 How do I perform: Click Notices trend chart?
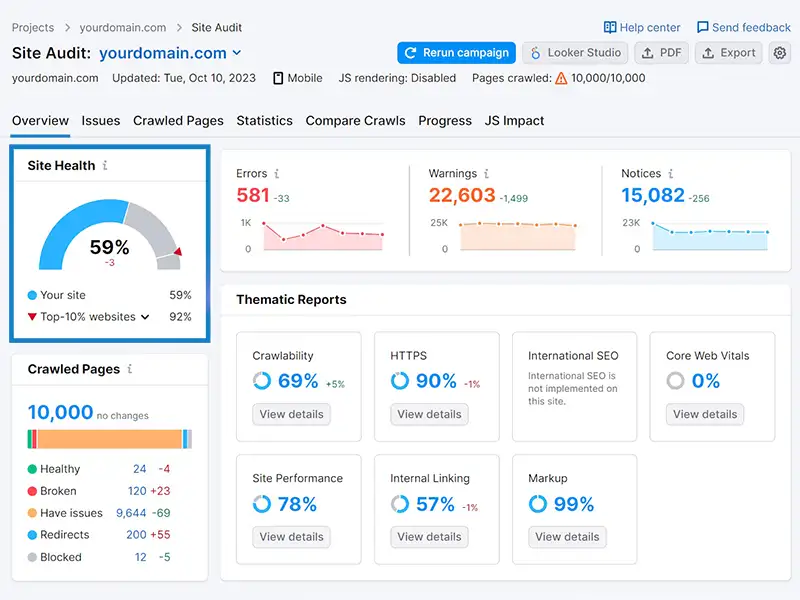point(710,237)
